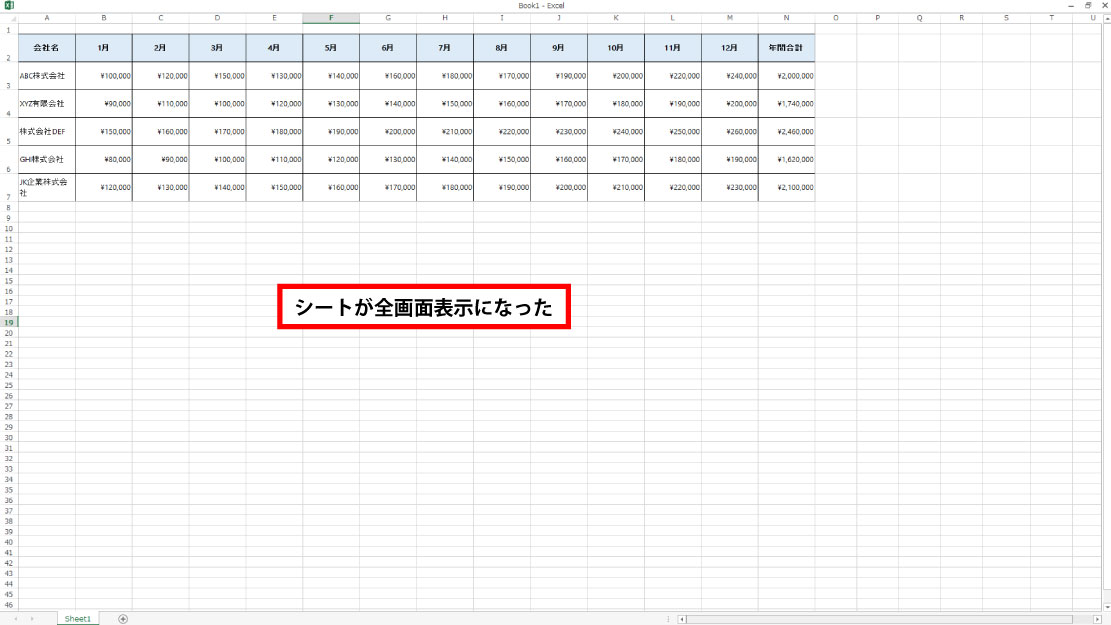Select the 3月 header cell

click(218, 47)
